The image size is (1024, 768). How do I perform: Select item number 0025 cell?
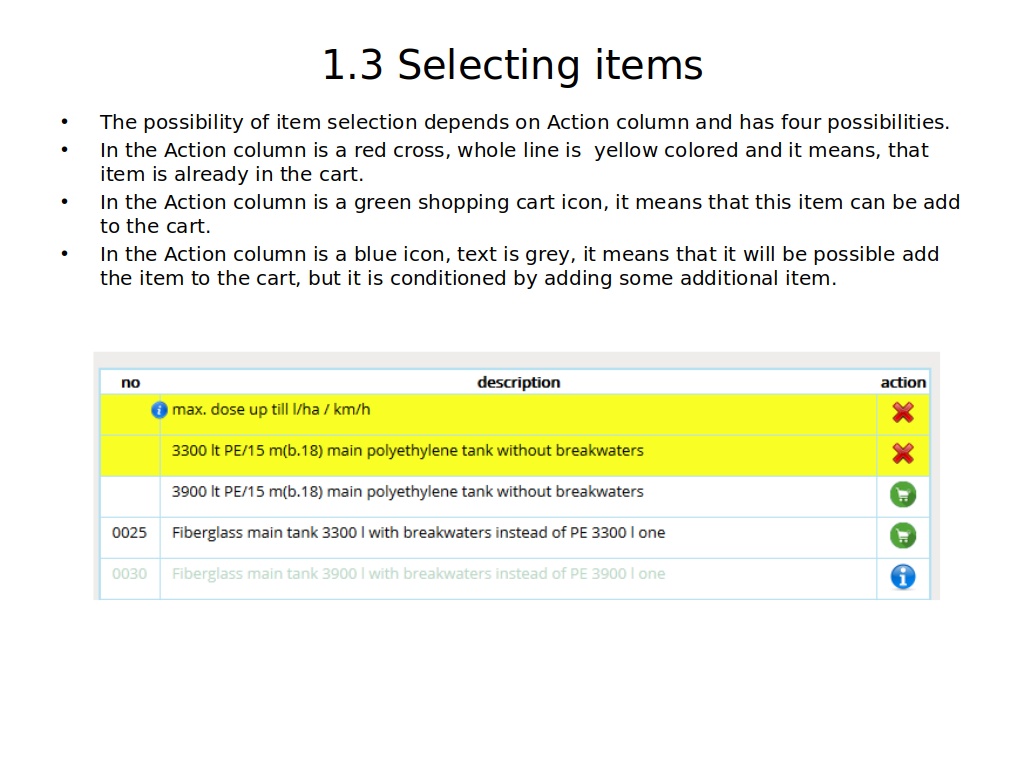coord(129,533)
